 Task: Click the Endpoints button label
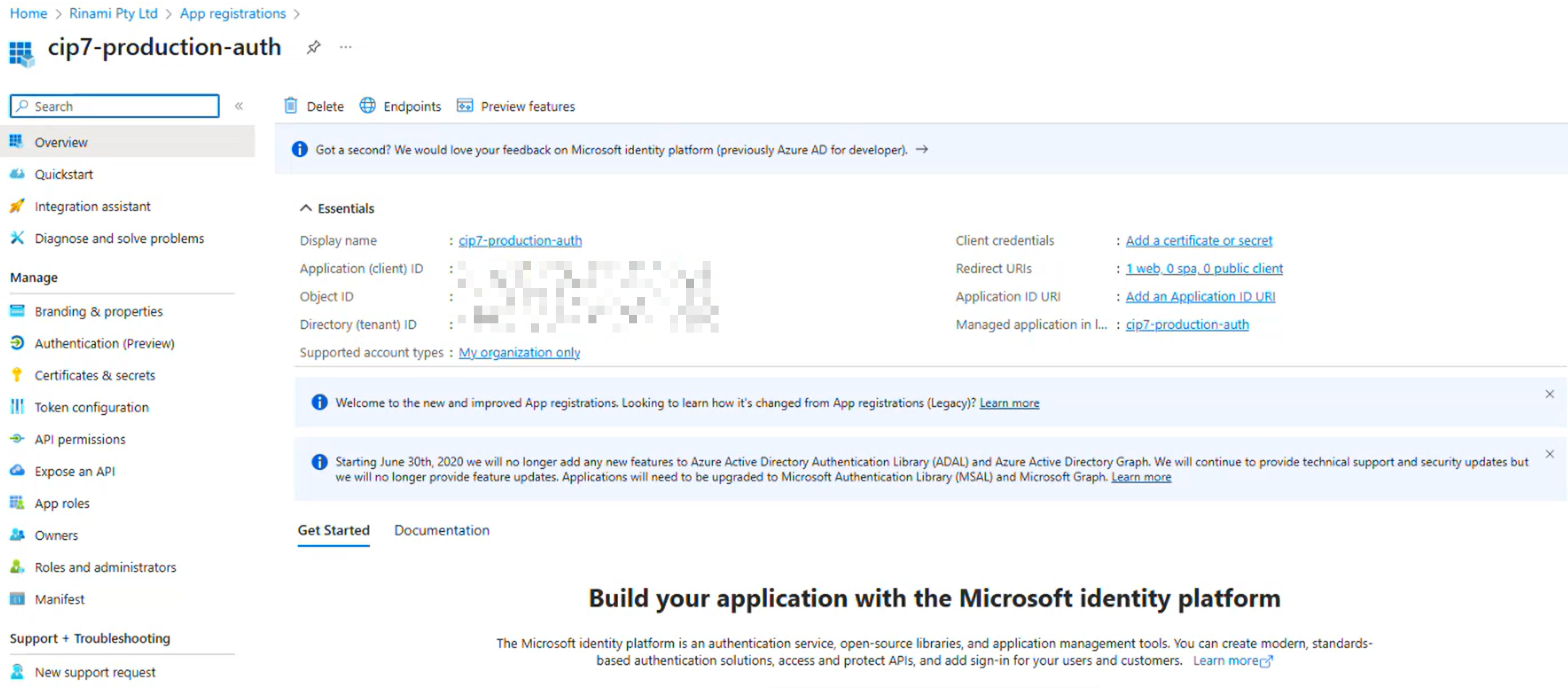coord(412,107)
